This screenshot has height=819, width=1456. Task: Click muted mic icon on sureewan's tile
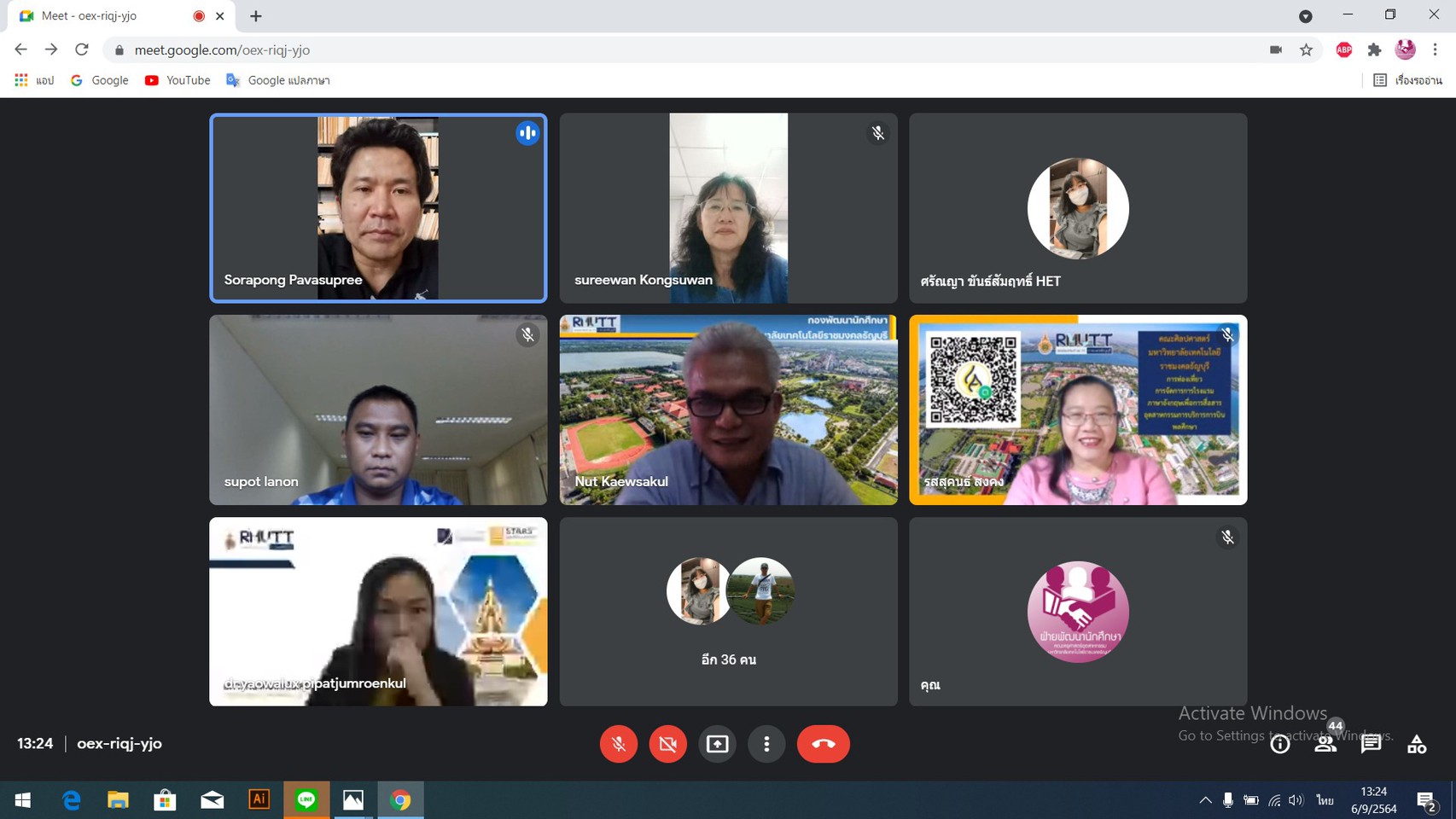coord(877,133)
